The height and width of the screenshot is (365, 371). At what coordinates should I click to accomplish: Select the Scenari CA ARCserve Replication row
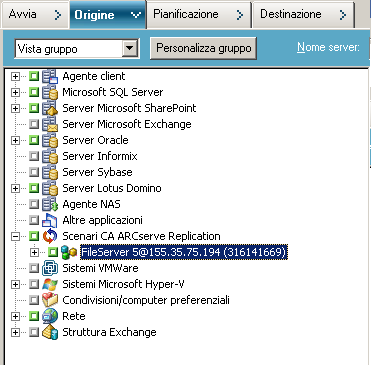point(141,236)
